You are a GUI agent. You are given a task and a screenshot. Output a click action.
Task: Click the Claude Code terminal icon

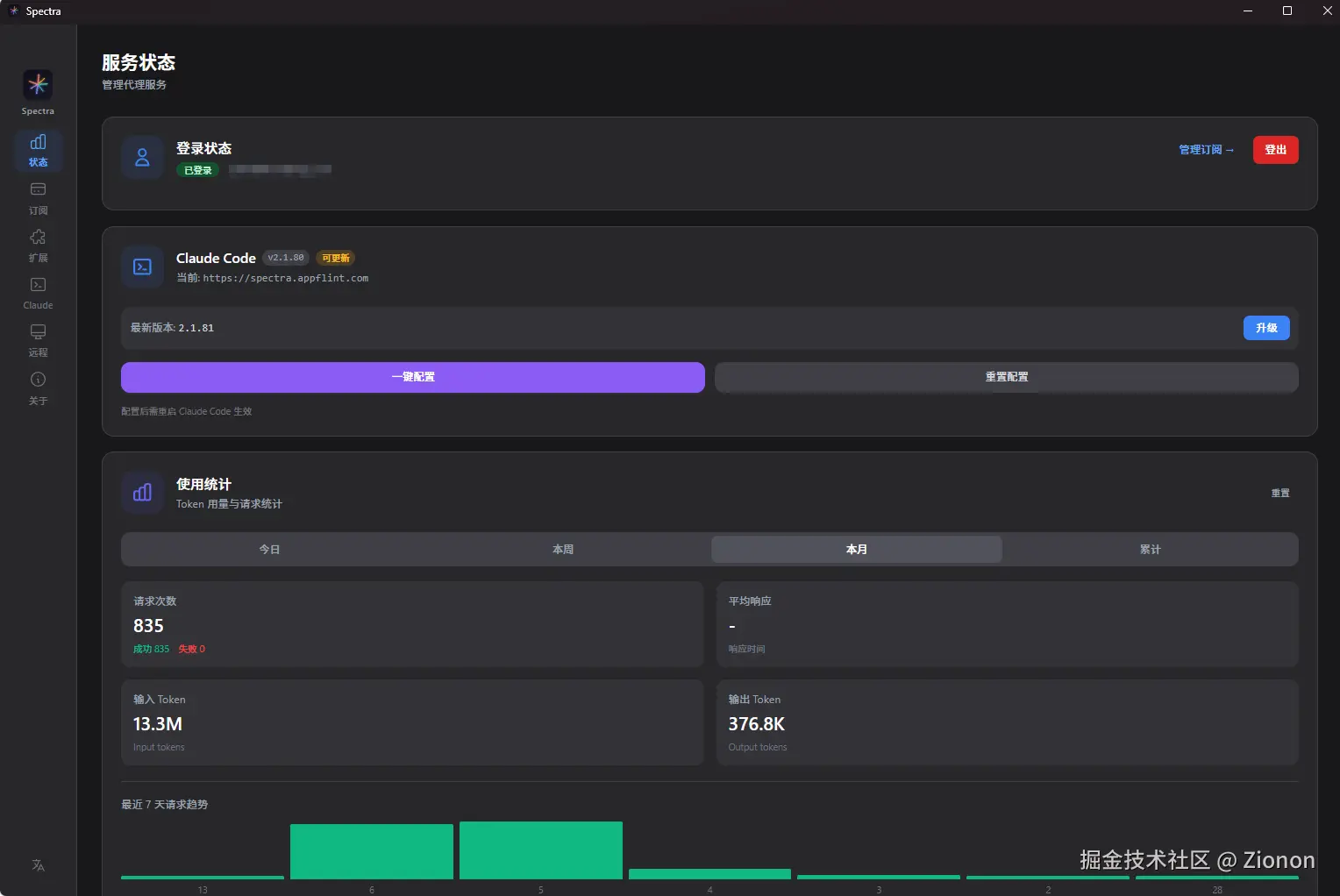click(x=142, y=267)
